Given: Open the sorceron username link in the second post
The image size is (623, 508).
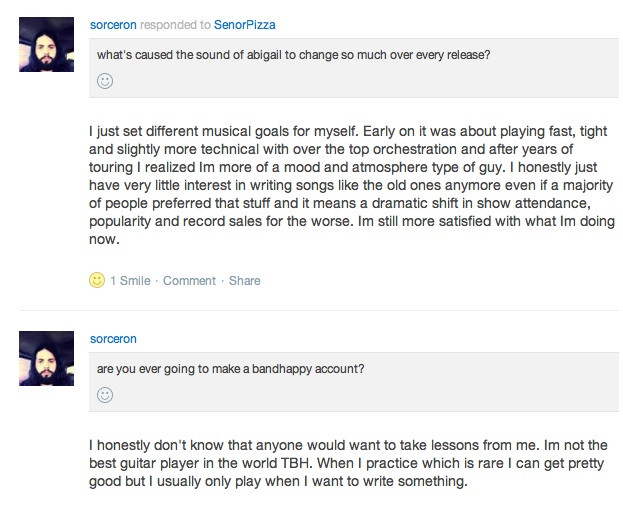Looking at the screenshot, I should pos(112,338).
